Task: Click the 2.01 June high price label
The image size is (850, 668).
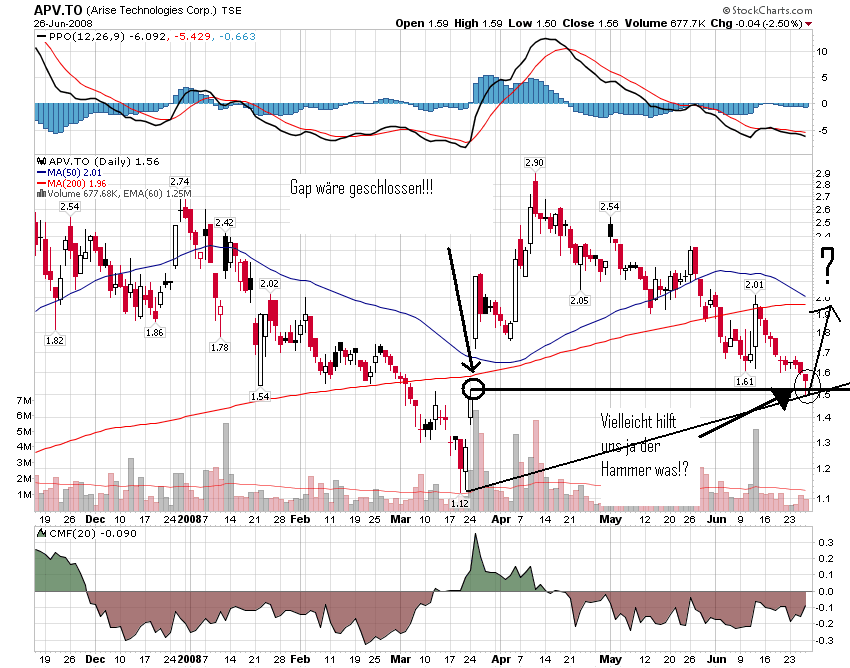Action: pyautogui.click(x=755, y=285)
